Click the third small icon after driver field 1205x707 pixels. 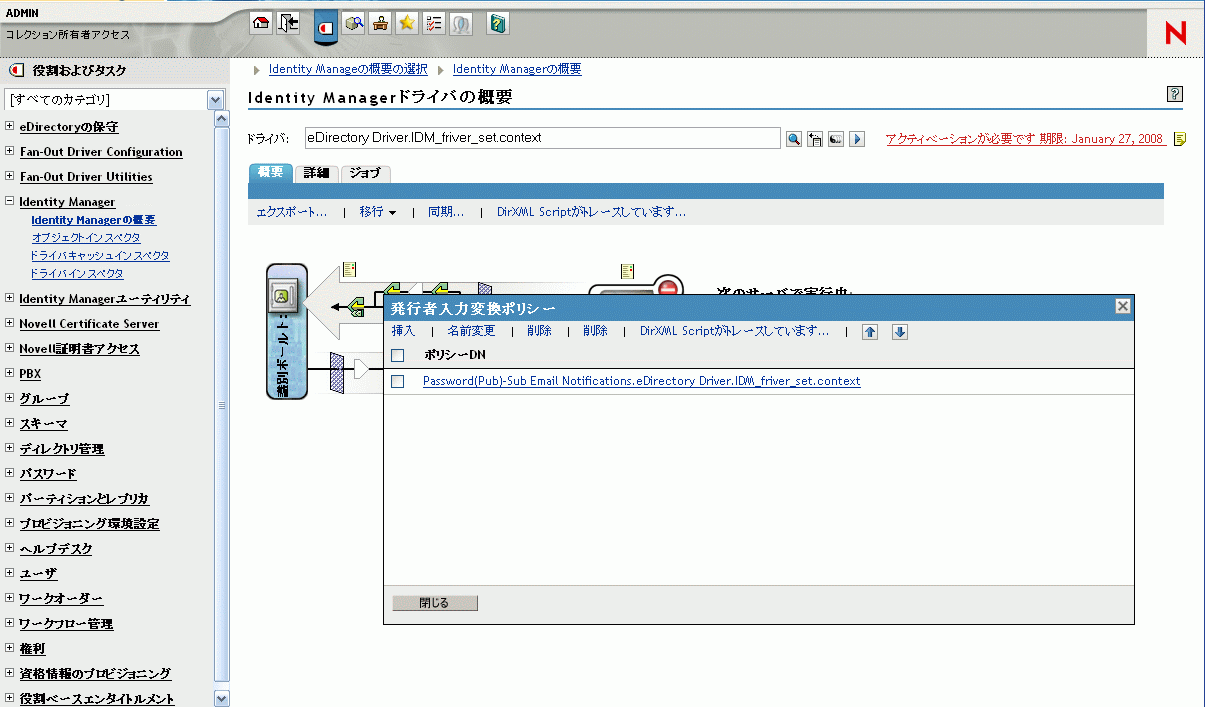(x=836, y=139)
